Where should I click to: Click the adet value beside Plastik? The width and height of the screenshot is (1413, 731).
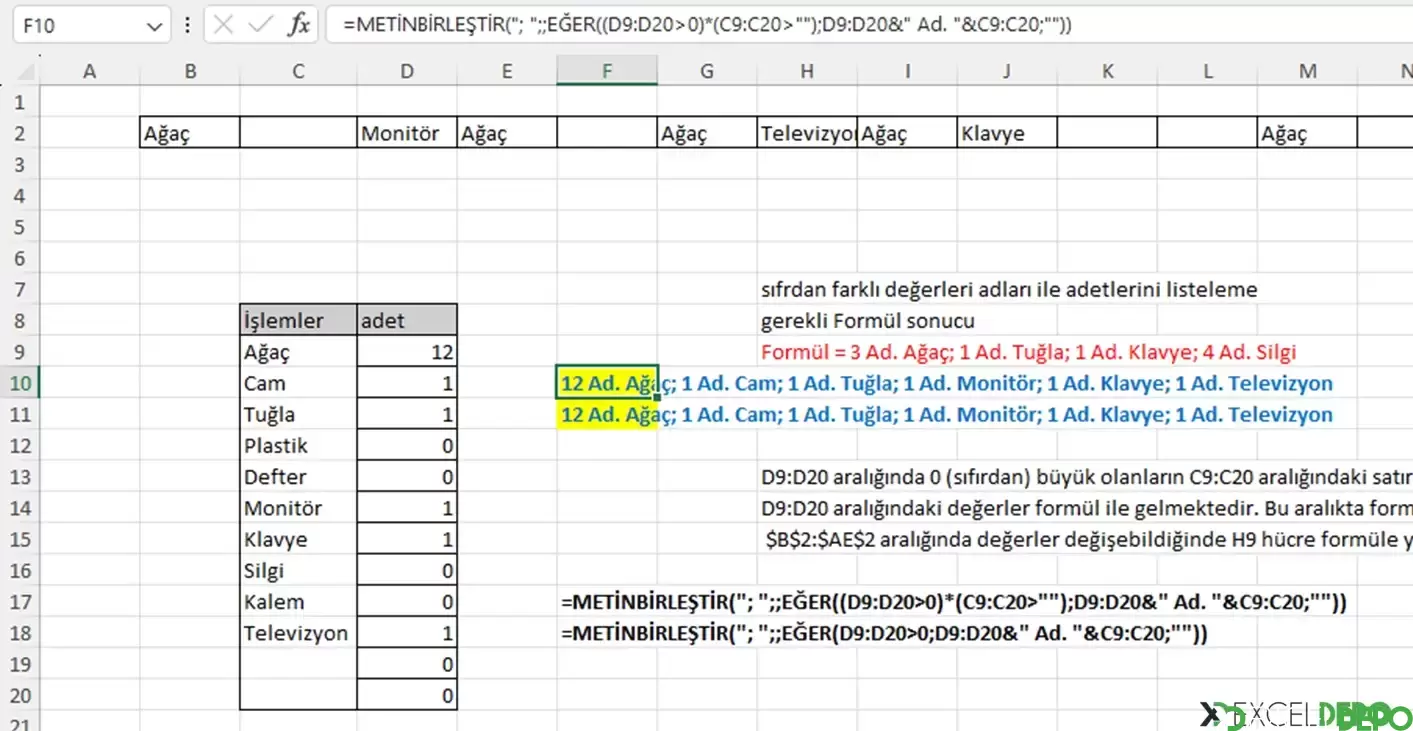coord(407,445)
